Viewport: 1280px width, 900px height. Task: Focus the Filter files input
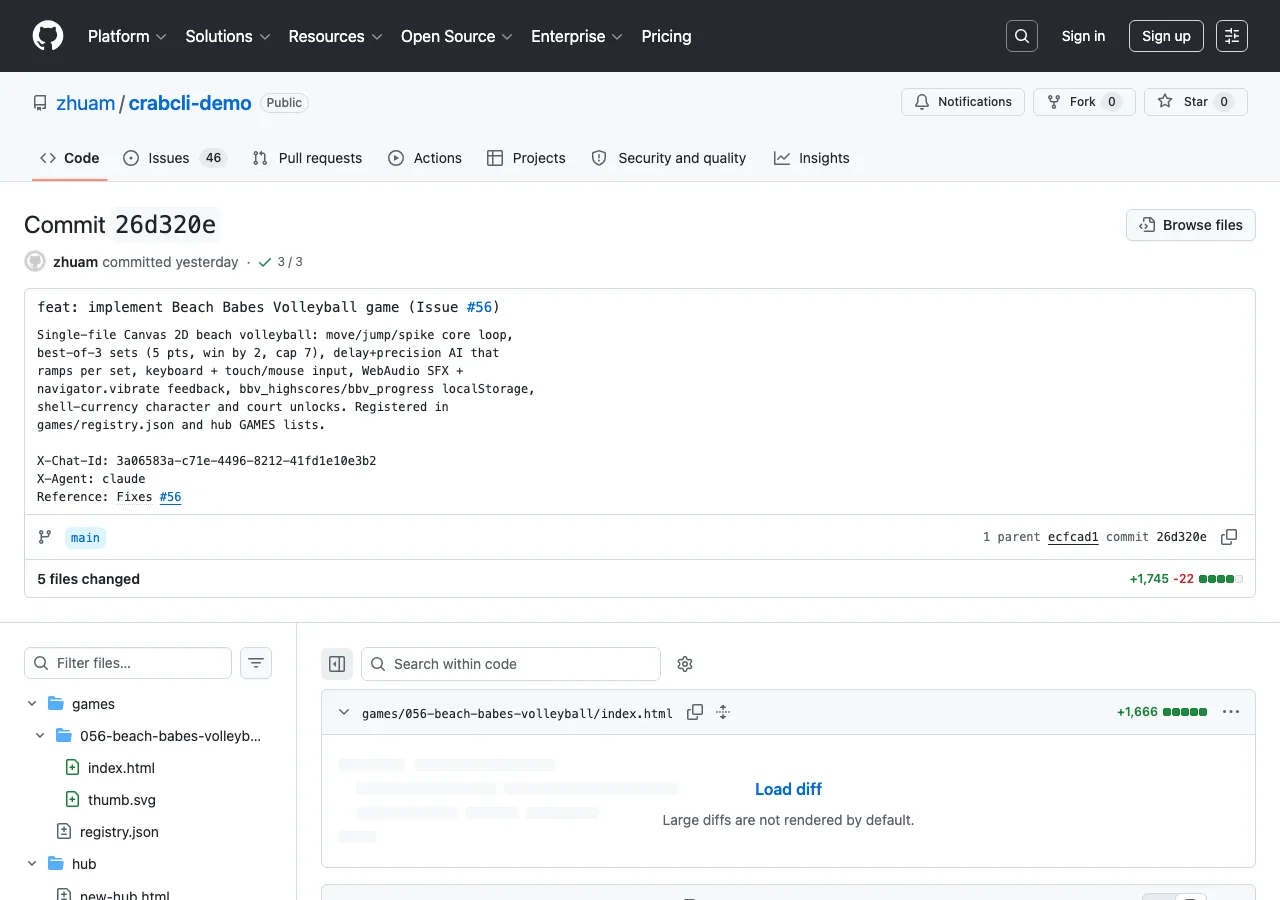tap(128, 663)
